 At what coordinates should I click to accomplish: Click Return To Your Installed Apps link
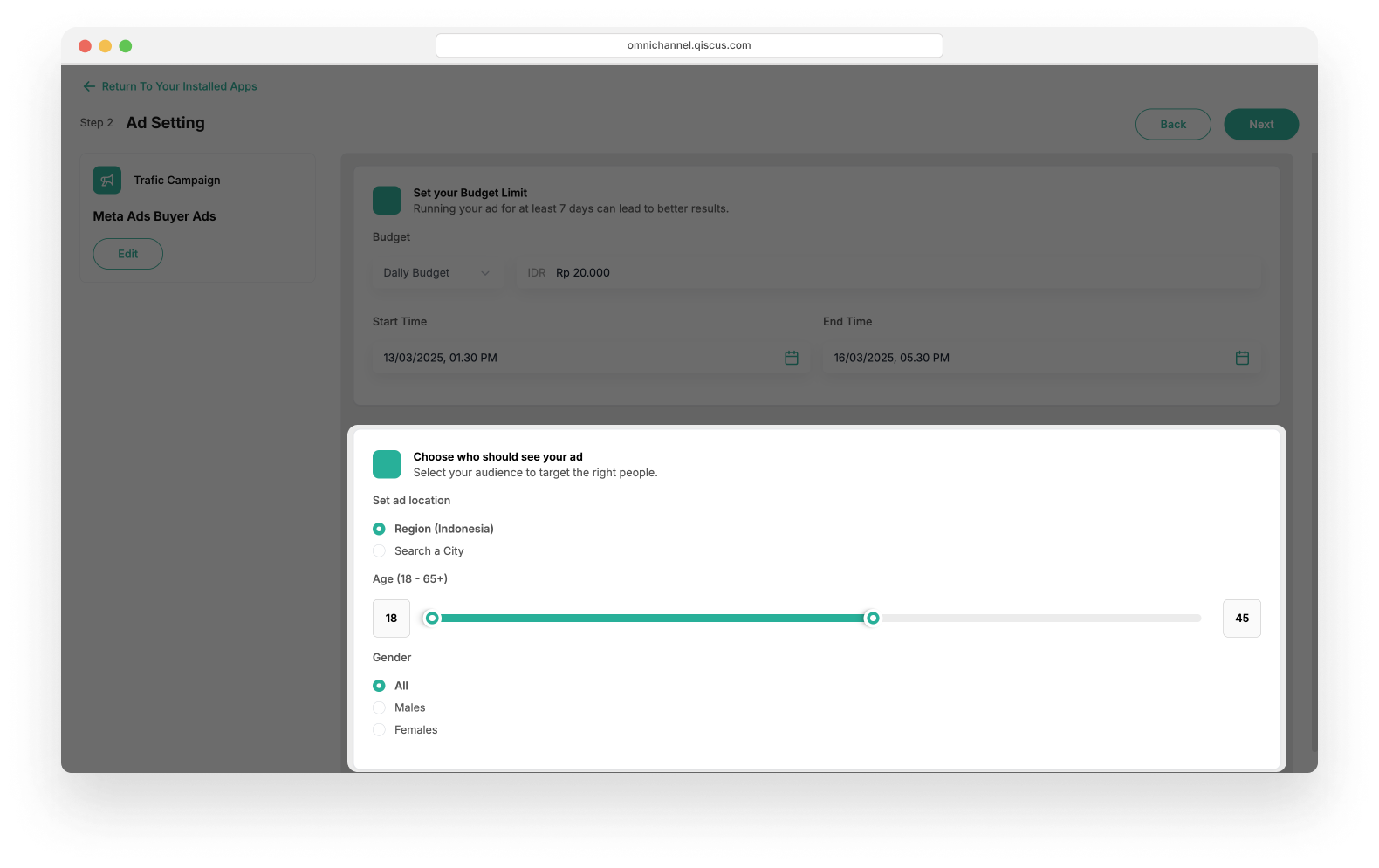[x=179, y=86]
